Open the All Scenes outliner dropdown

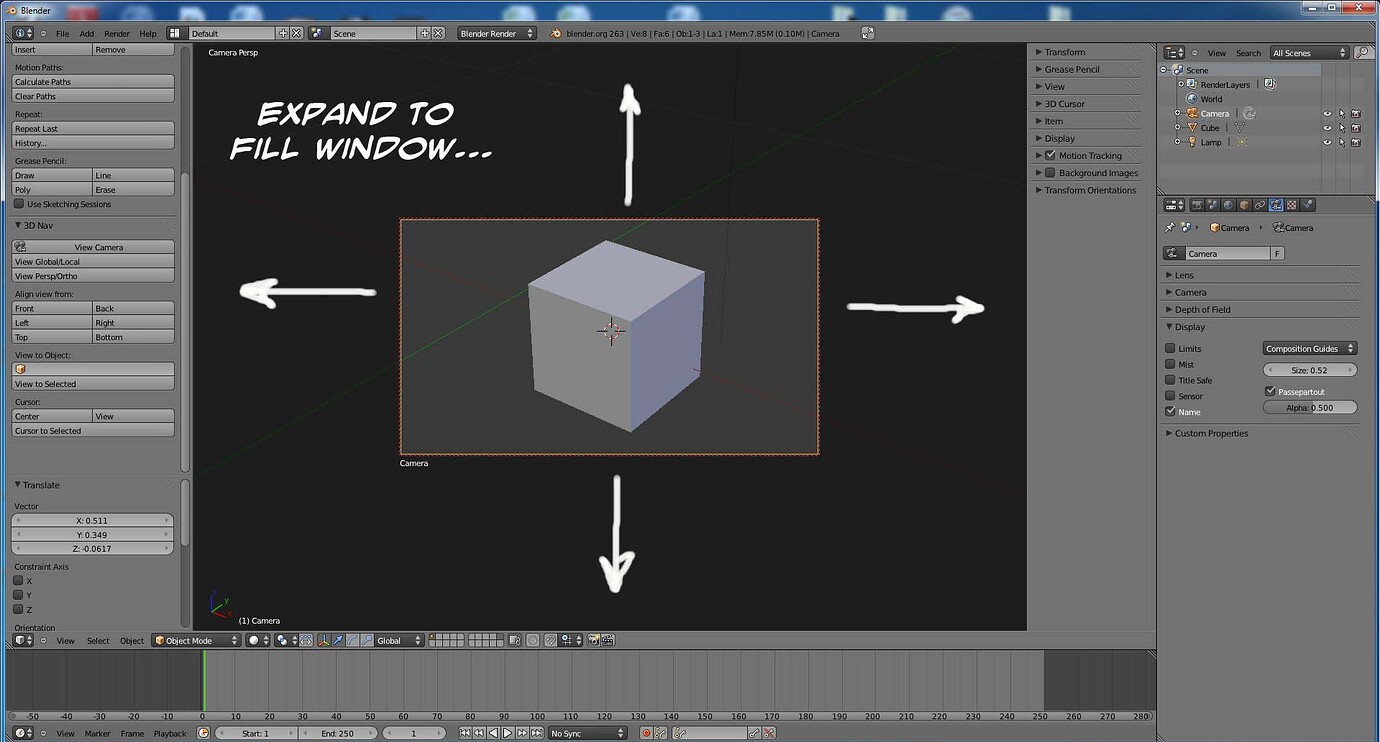(1310, 53)
